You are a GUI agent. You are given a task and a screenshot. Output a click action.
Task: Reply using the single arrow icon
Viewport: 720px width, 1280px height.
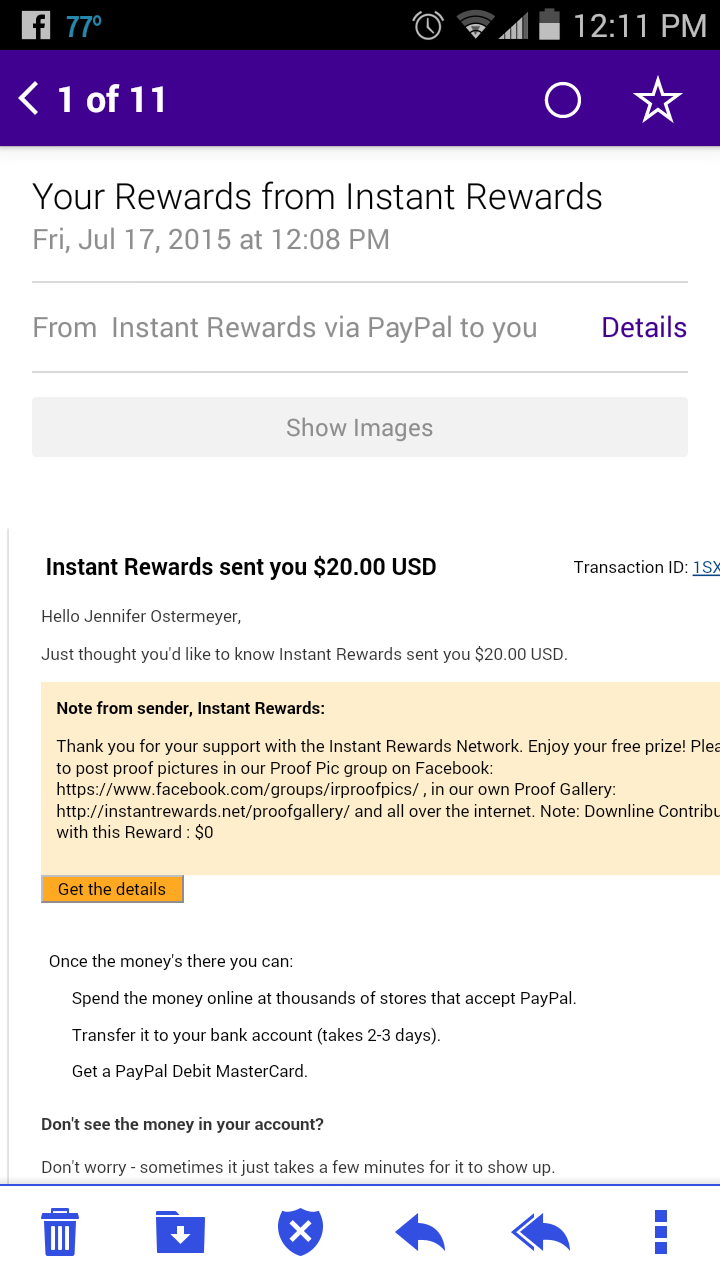click(420, 1232)
